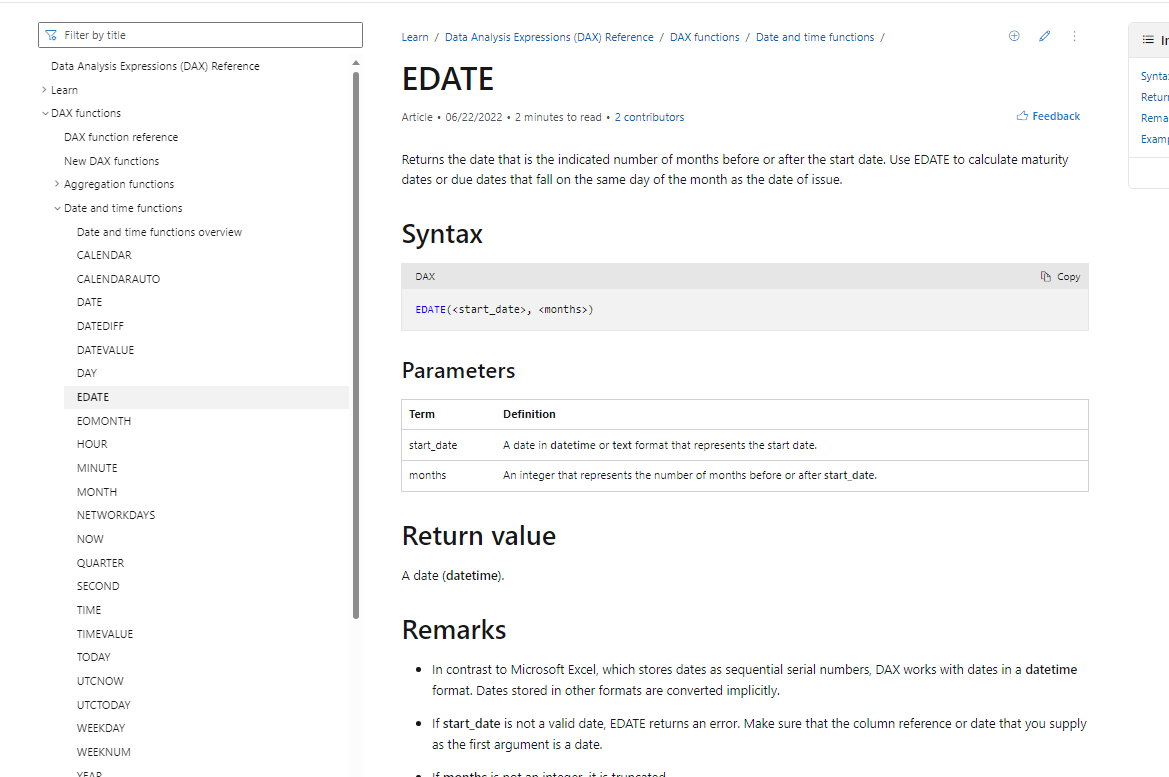Screen dimensions: 1169x777
Task: Select CALENDARAUTO in the sidebar
Action: pos(118,279)
